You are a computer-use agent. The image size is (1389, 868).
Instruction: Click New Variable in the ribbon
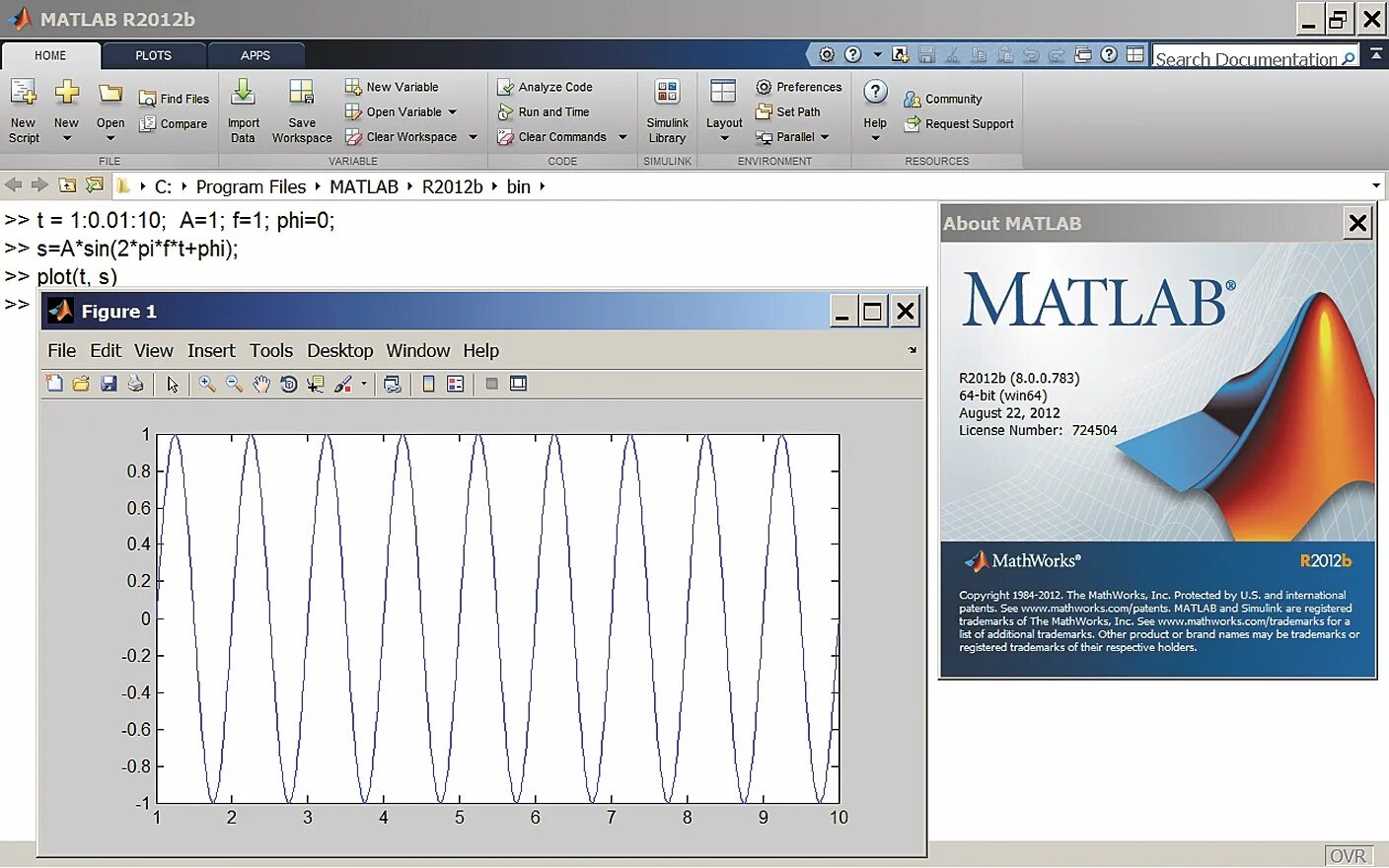(392, 87)
